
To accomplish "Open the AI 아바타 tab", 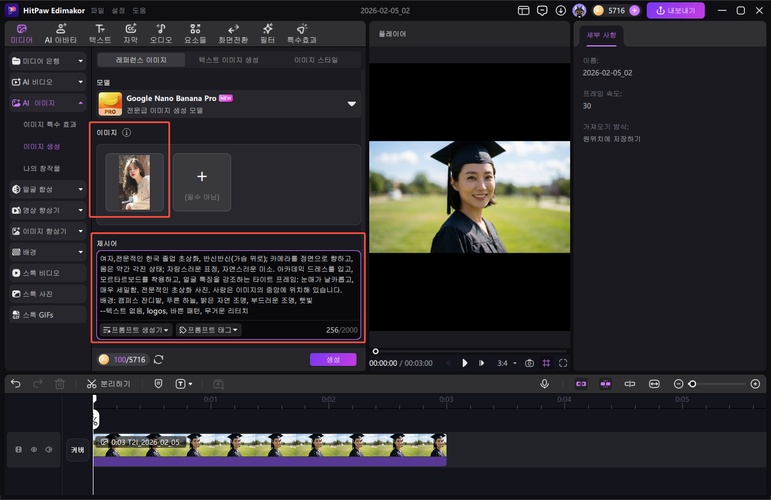I will point(60,34).
